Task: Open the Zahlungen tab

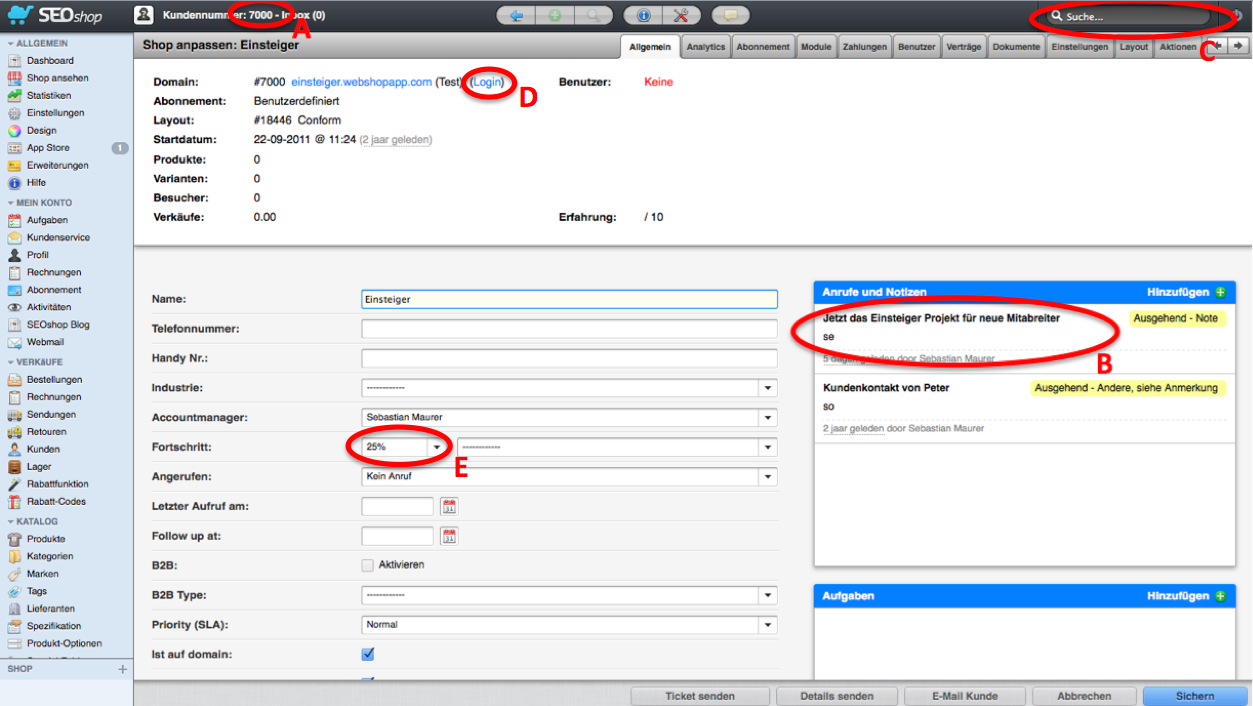Action: pos(862,47)
